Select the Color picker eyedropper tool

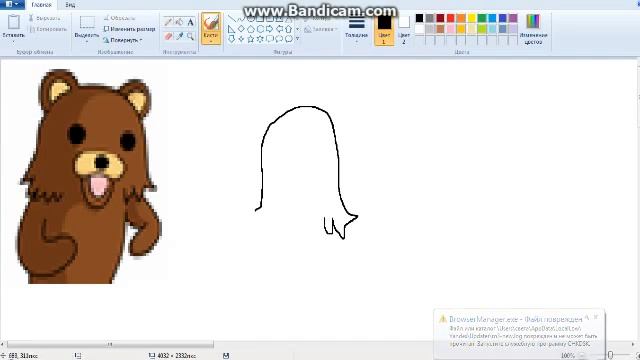click(x=179, y=36)
